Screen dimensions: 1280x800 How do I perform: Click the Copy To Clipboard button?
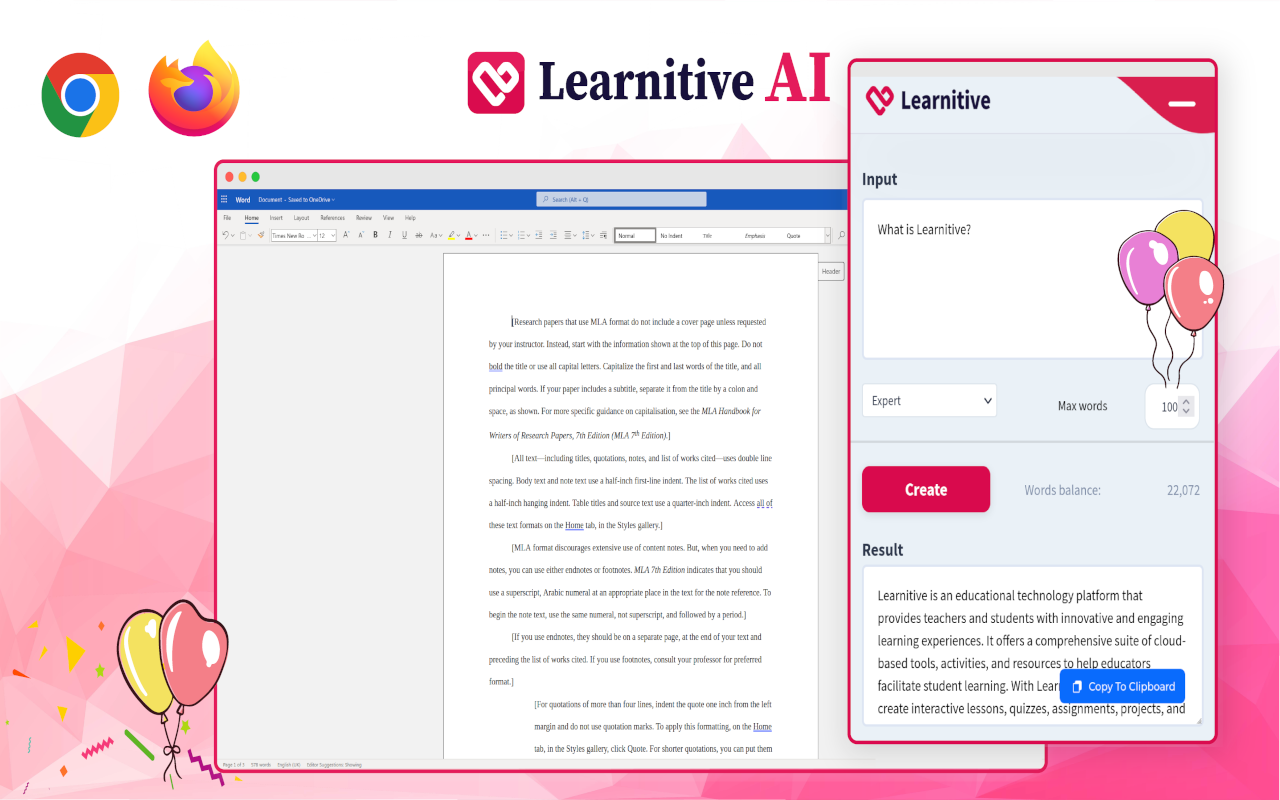click(x=1122, y=686)
